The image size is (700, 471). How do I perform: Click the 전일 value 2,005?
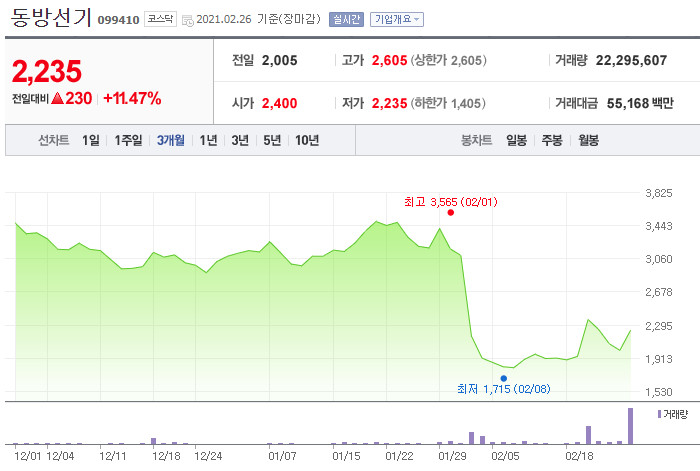coord(279,60)
